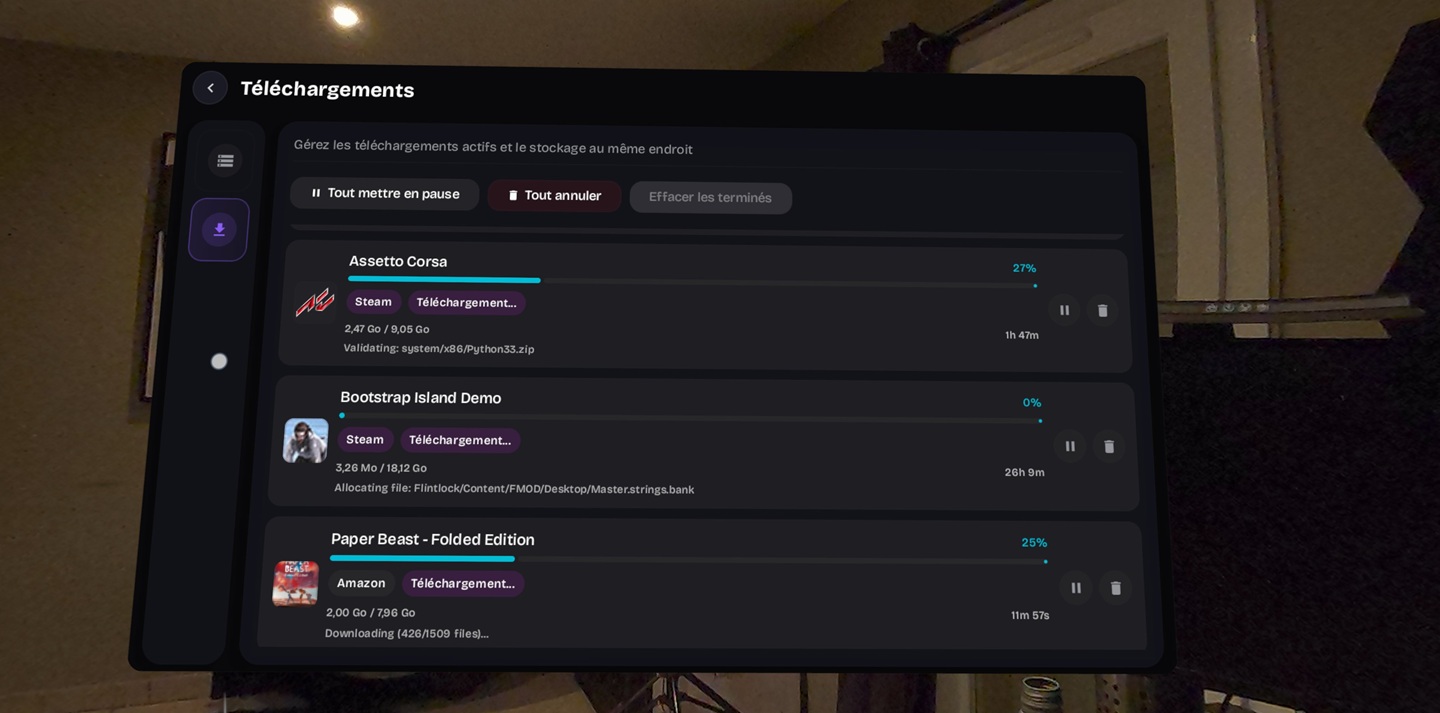Image resolution: width=1440 pixels, height=713 pixels.
Task: Click the Tout annuler button
Action: tap(555, 196)
